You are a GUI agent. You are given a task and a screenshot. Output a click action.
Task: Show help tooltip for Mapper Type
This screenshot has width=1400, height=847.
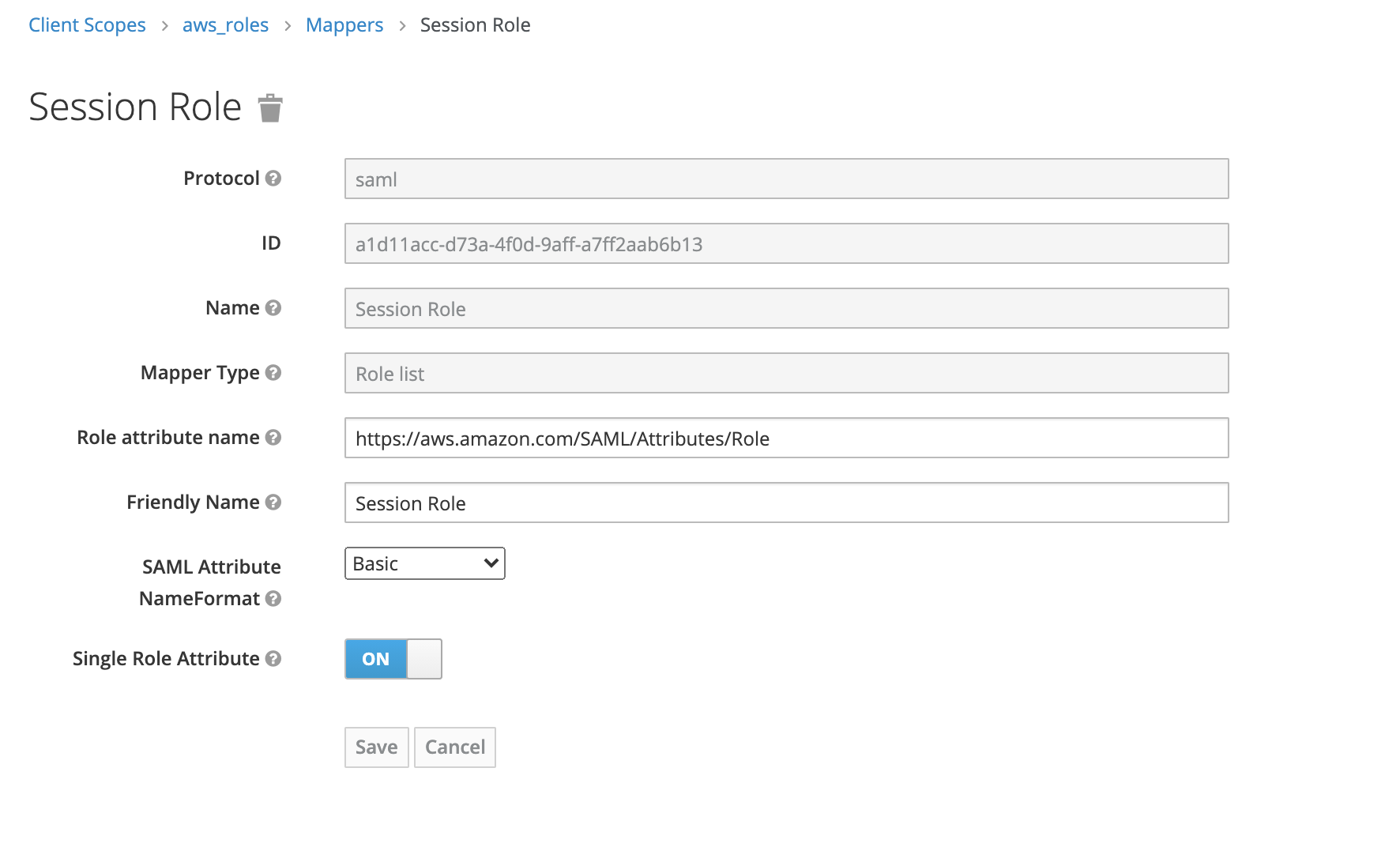tap(273, 373)
